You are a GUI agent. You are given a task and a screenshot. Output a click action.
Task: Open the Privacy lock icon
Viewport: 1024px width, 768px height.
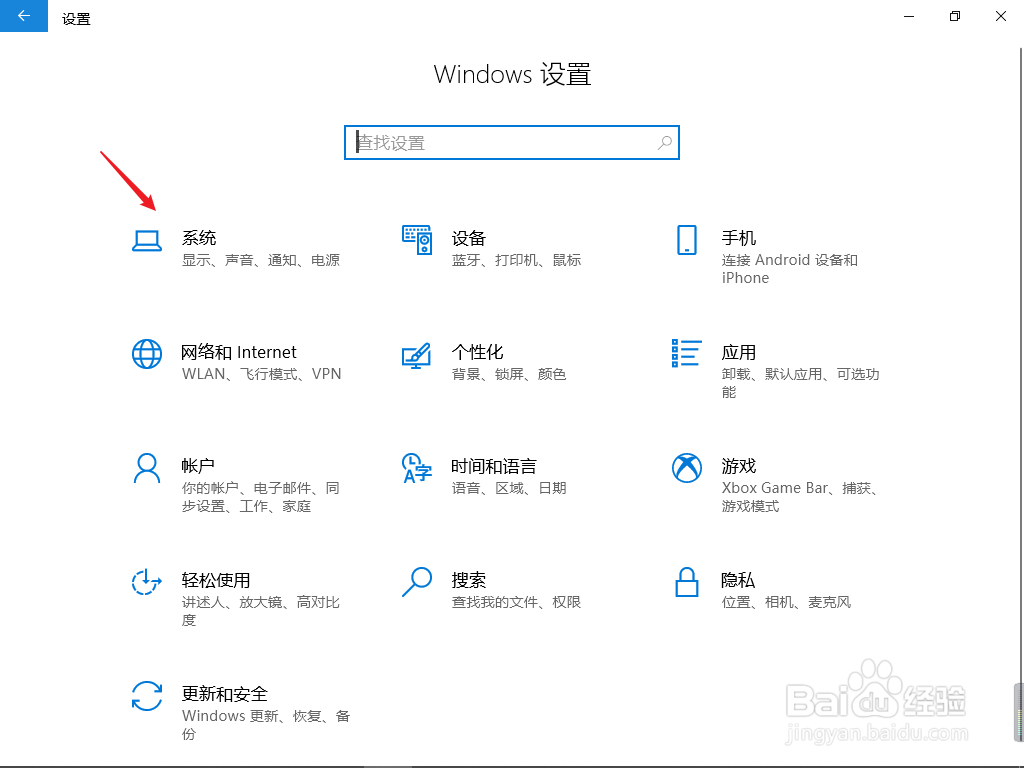click(x=686, y=582)
